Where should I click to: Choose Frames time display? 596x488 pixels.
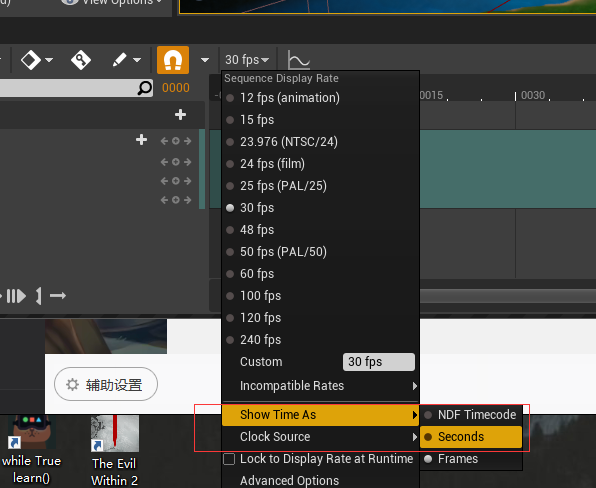point(471,459)
